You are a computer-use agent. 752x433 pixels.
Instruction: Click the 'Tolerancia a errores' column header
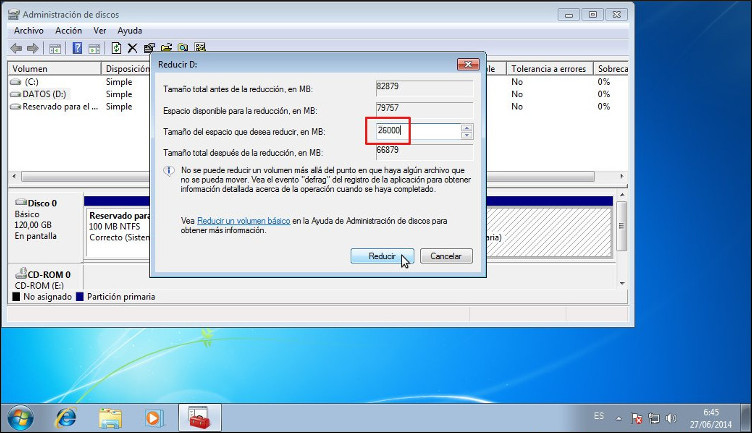pos(549,69)
